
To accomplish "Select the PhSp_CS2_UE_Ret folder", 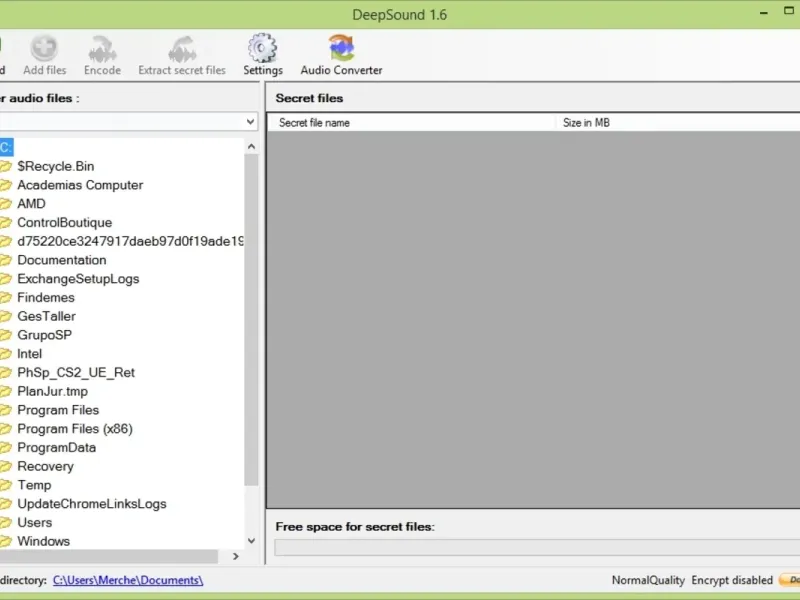I will 76,372.
